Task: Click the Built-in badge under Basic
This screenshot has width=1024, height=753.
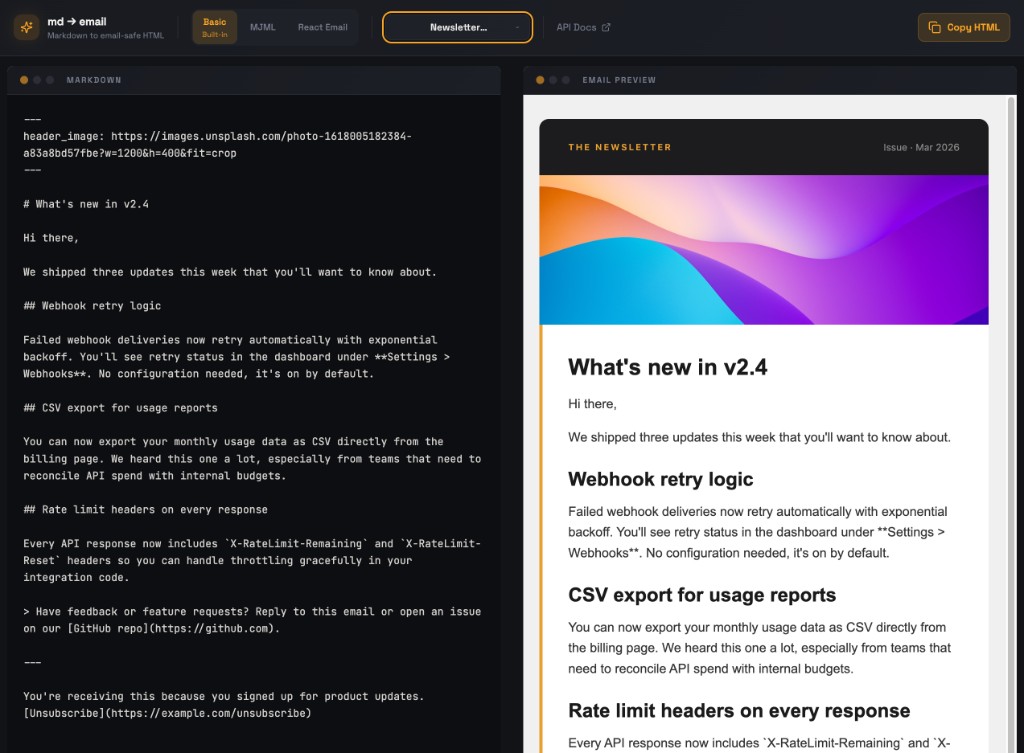Action: 212,33
